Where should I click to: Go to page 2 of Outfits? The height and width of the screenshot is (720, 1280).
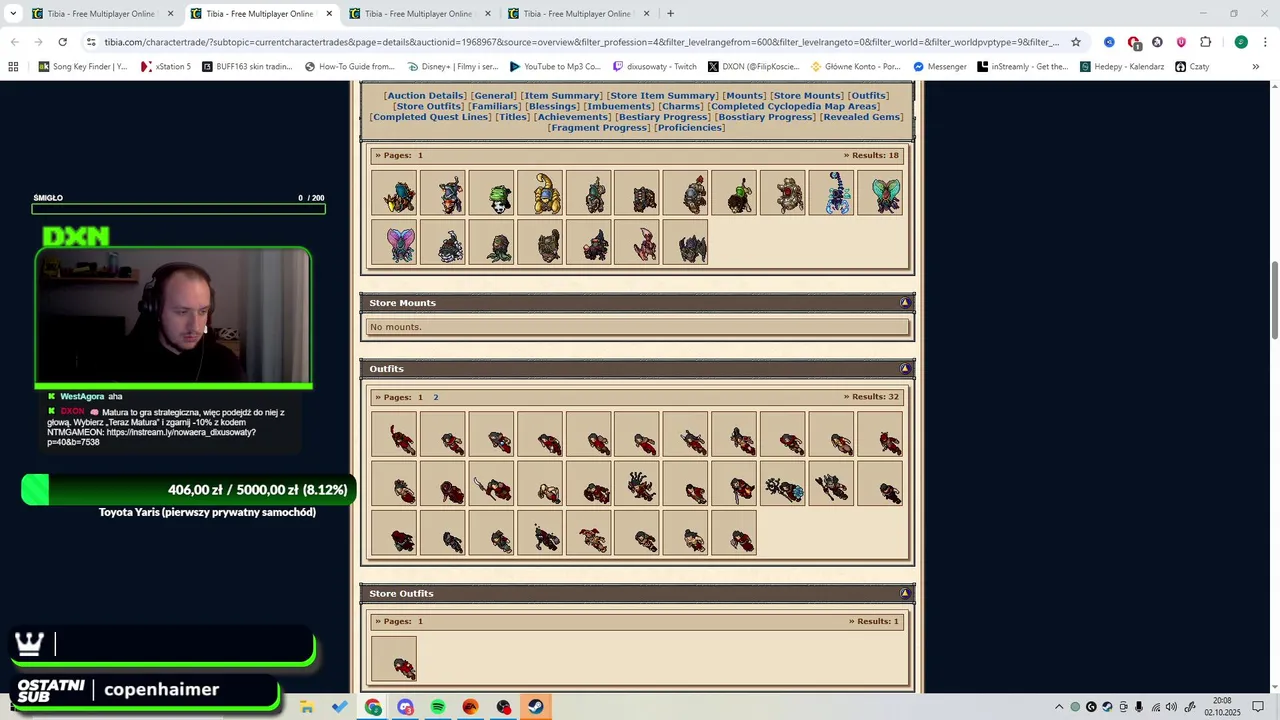(x=436, y=397)
